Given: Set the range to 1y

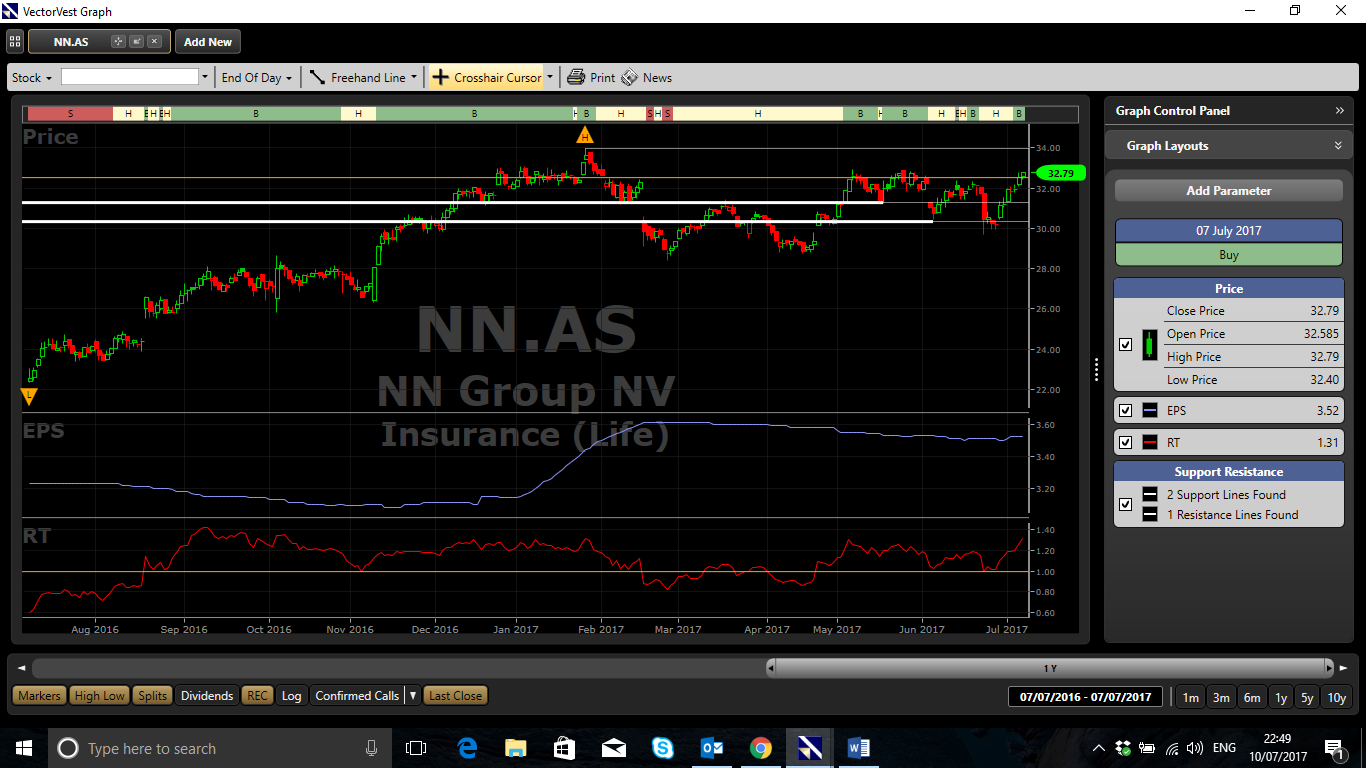Looking at the screenshot, I should click(x=1281, y=697).
